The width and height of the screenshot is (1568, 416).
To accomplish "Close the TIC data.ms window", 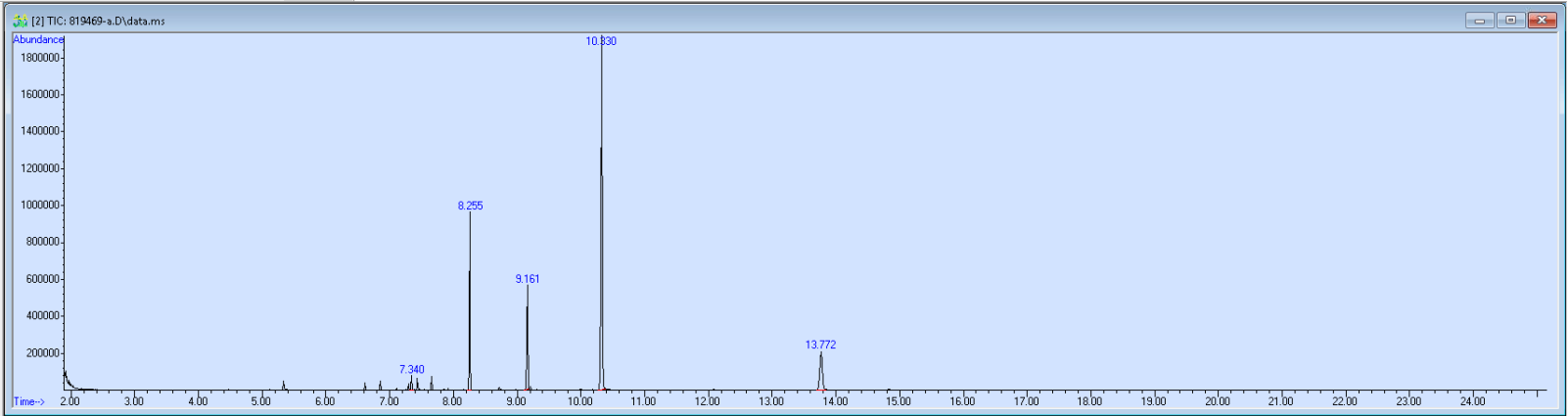I will [x=1542, y=20].
